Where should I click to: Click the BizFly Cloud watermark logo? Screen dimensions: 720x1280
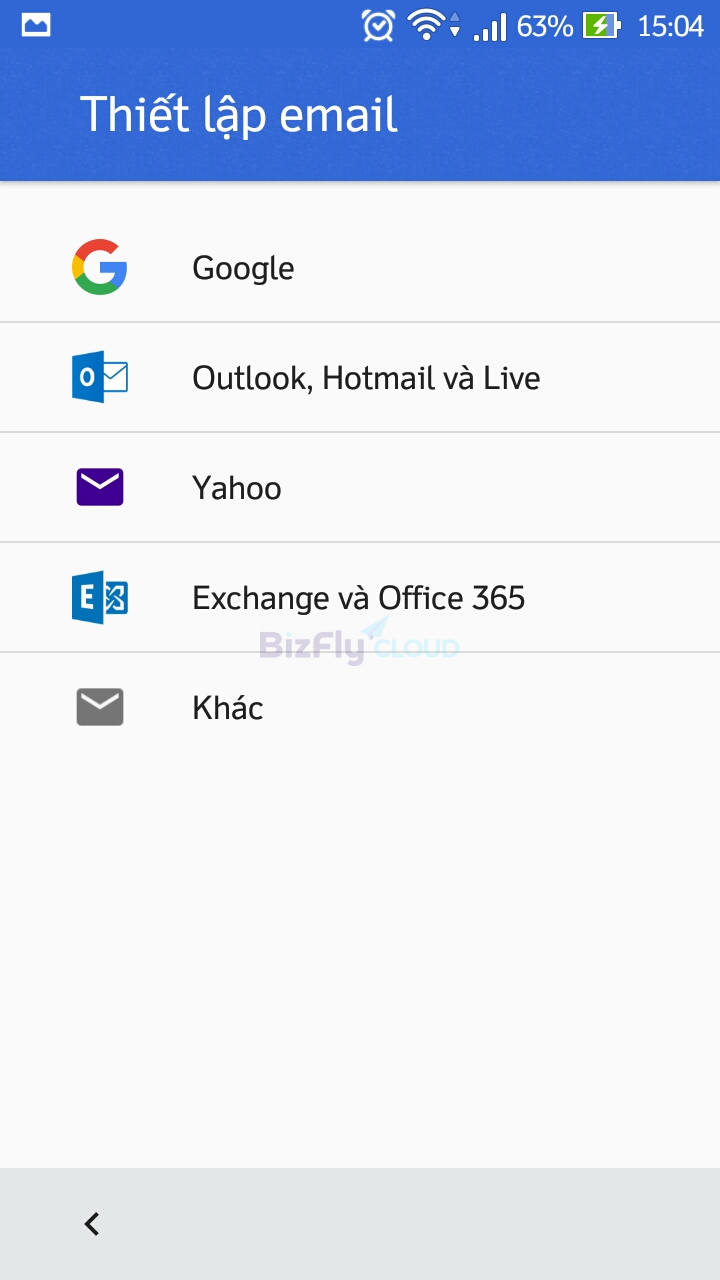pos(360,642)
